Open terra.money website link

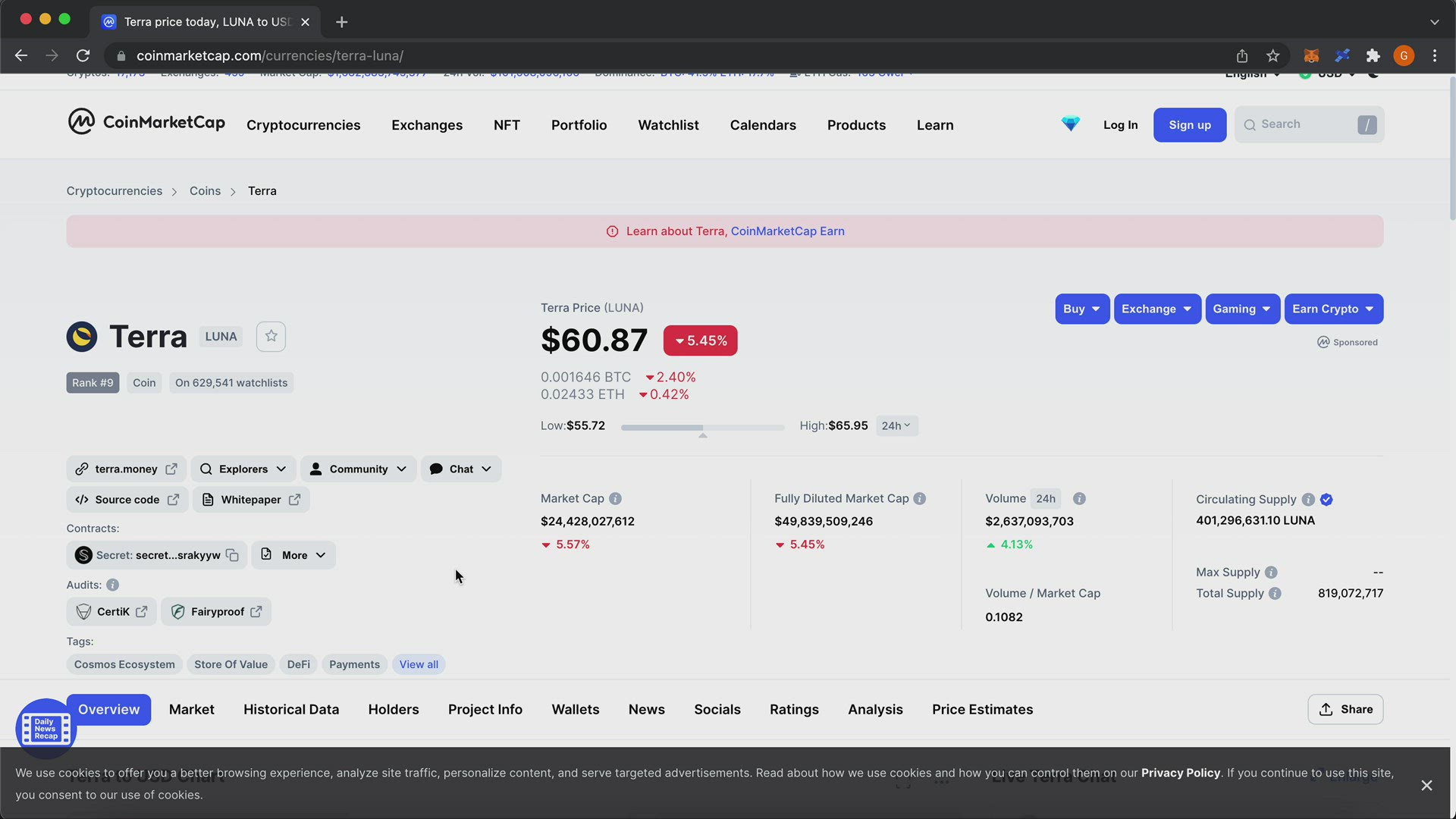click(x=127, y=469)
